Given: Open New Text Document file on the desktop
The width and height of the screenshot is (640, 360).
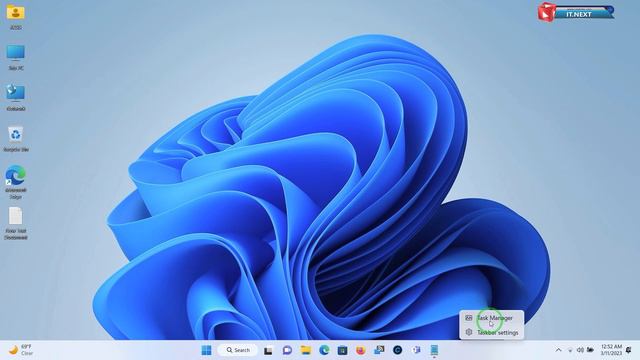Looking at the screenshot, I should coord(16,222).
